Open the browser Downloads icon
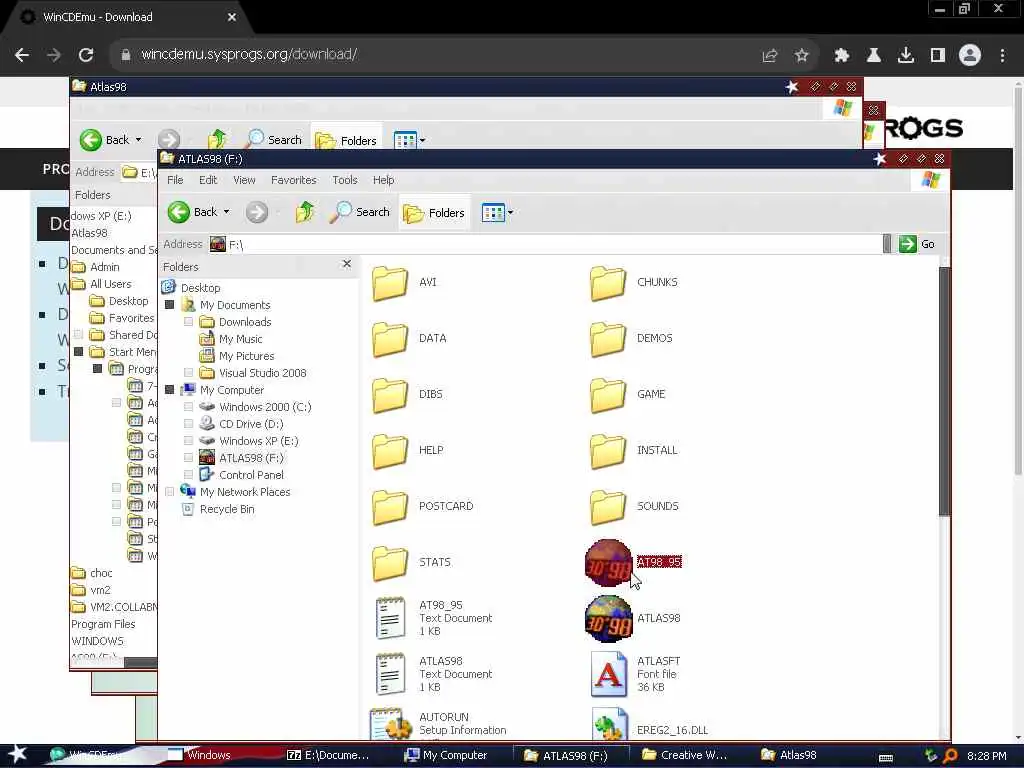 coord(906,56)
